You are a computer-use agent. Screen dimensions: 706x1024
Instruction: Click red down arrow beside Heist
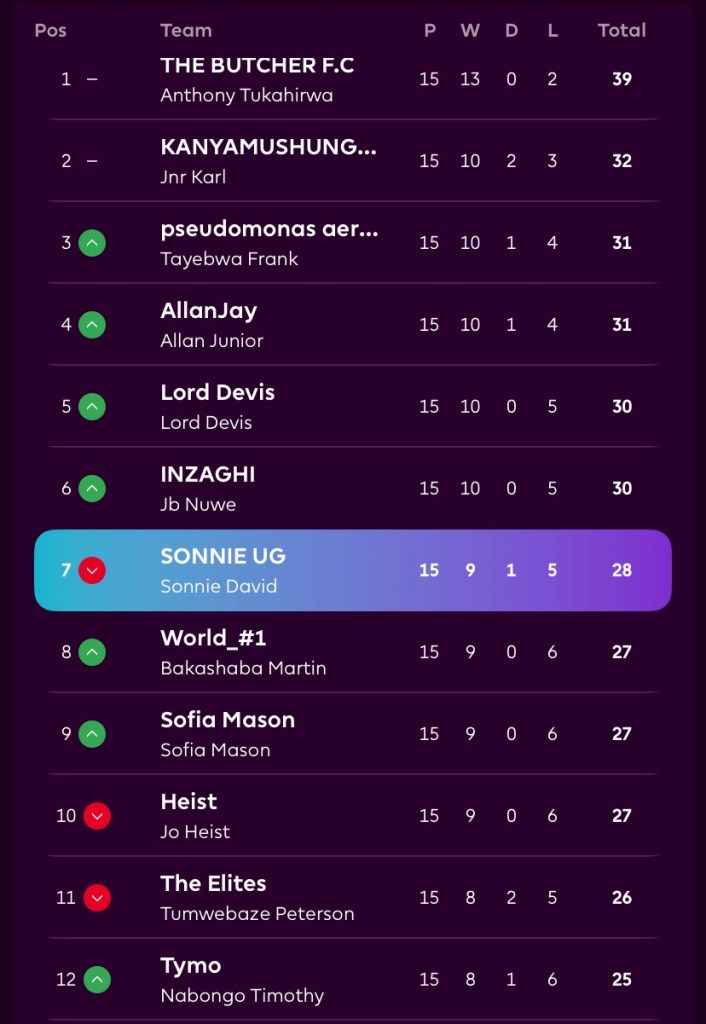pos(97,816)
